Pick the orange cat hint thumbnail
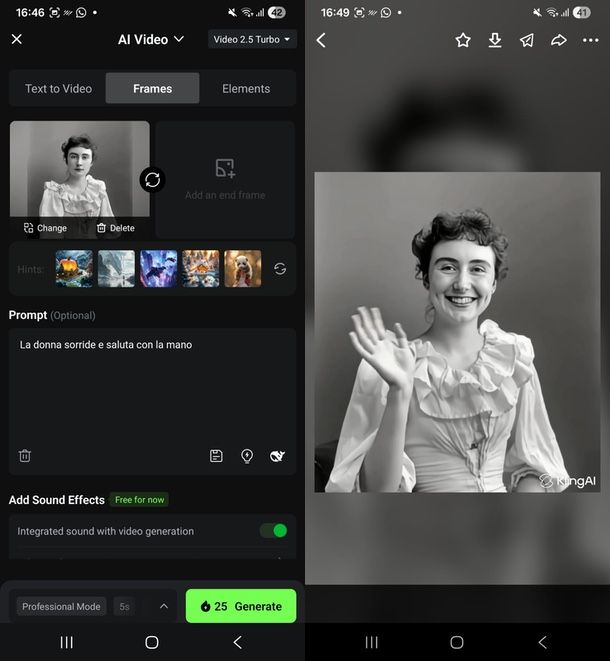 (201, 269)
